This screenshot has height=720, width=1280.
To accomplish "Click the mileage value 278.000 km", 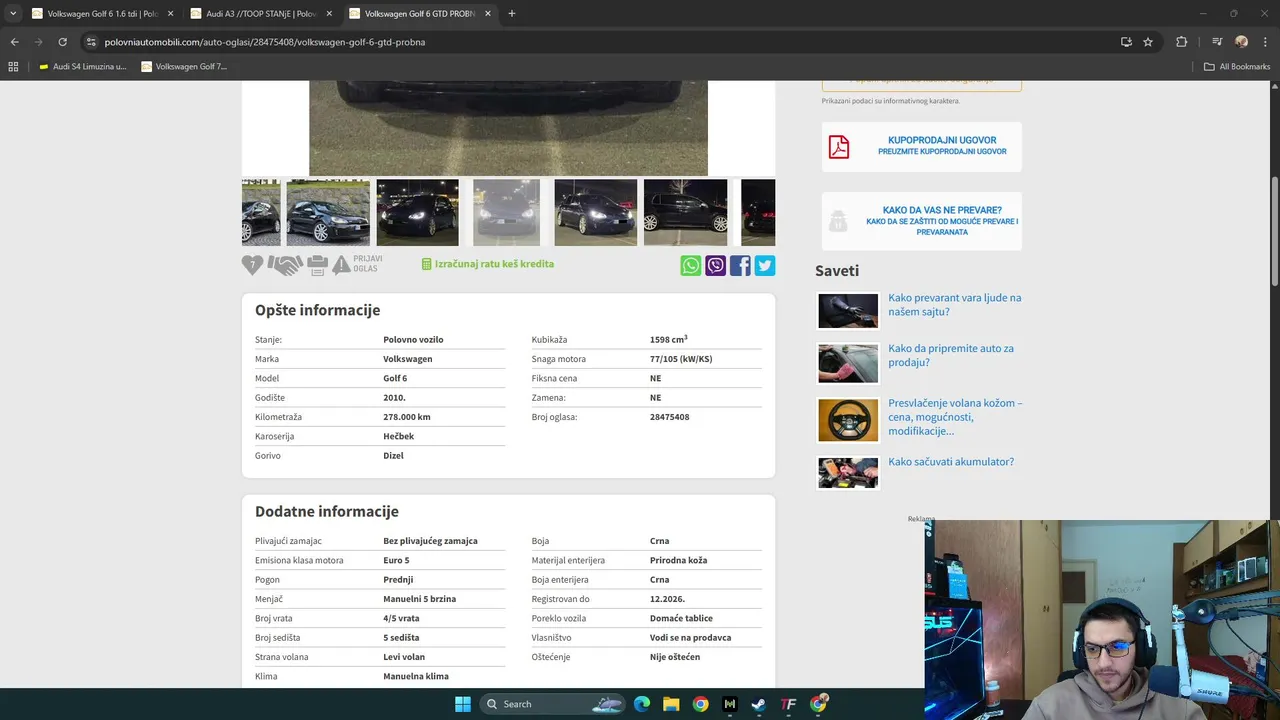I will pos(407,417).
